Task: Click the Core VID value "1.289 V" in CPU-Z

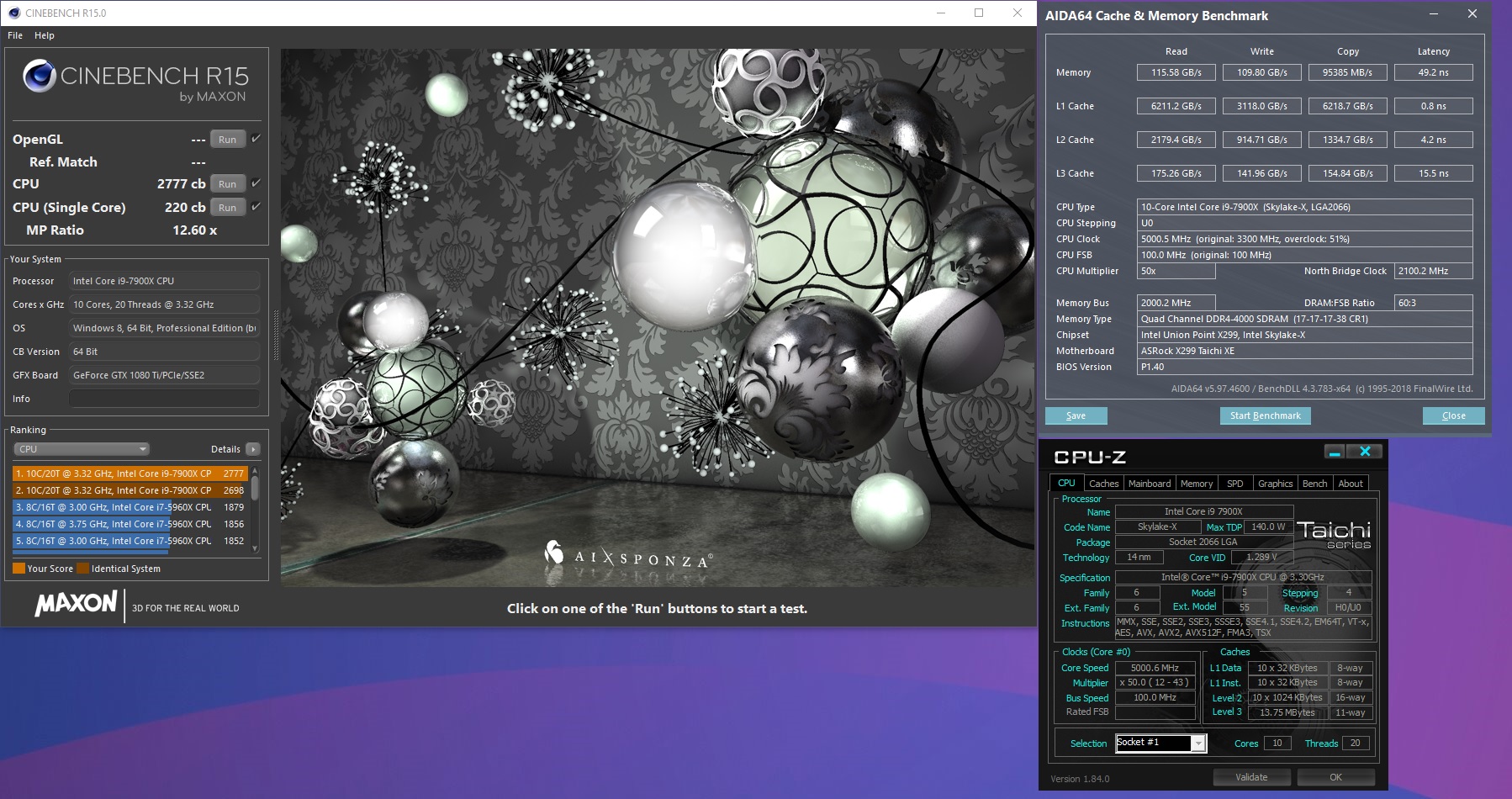Action: tap(1261, 557)
